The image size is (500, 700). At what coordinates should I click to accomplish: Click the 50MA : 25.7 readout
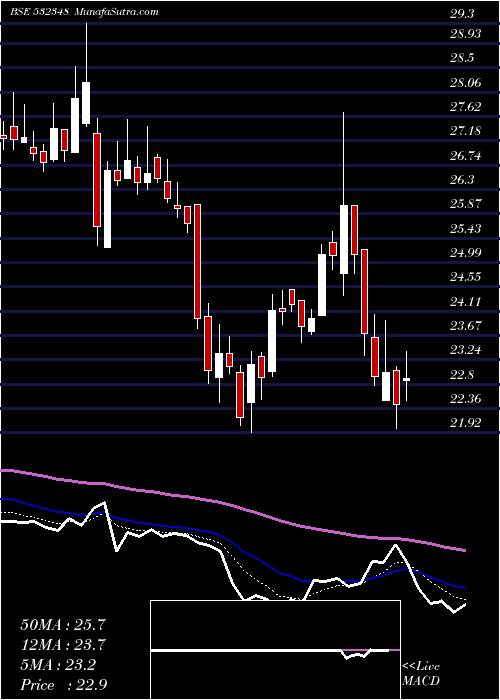point(62,625)
